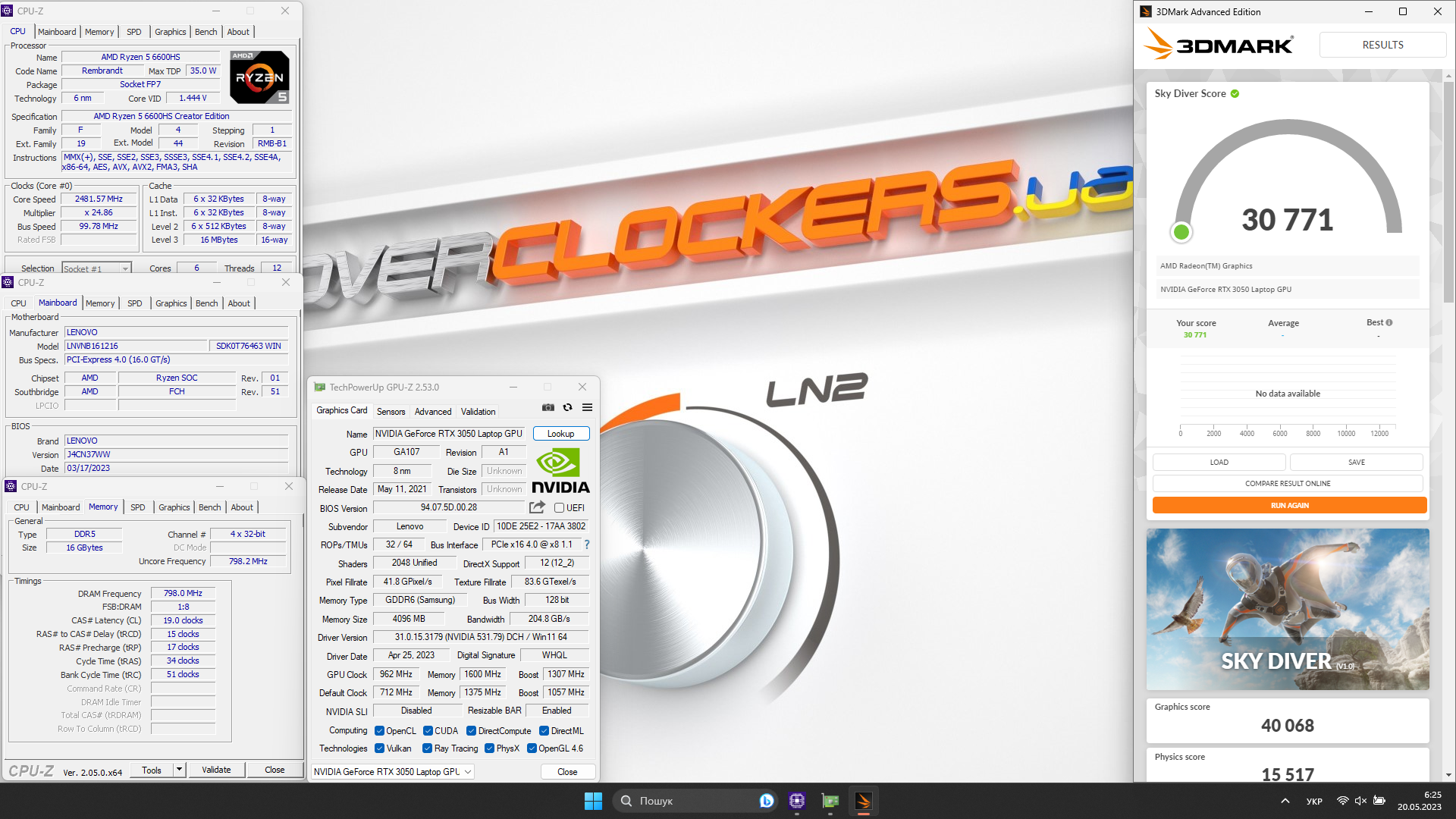Show hidden tray icons chevron

click(1285, 801)
